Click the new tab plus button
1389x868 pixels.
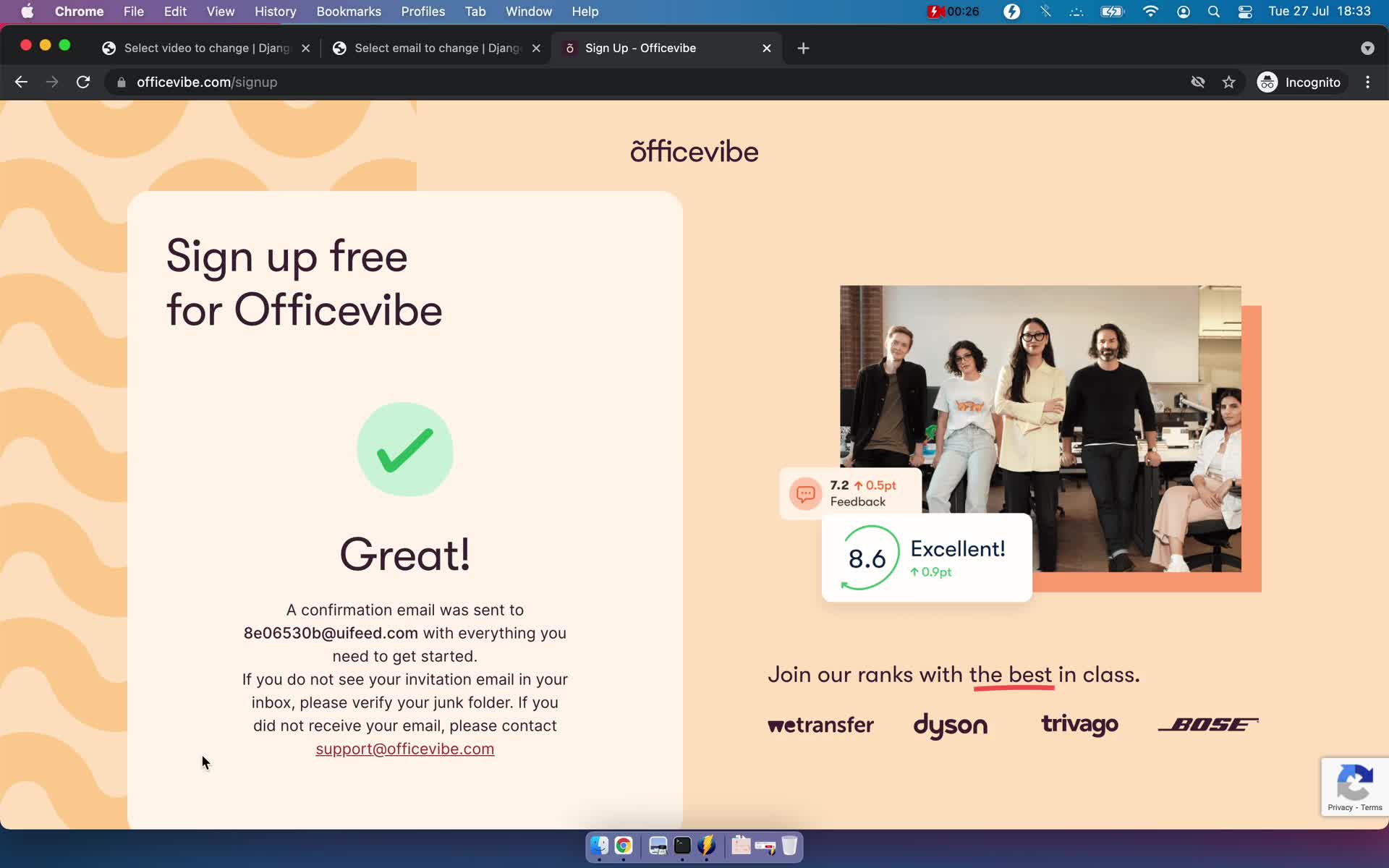tap(803, 47)
